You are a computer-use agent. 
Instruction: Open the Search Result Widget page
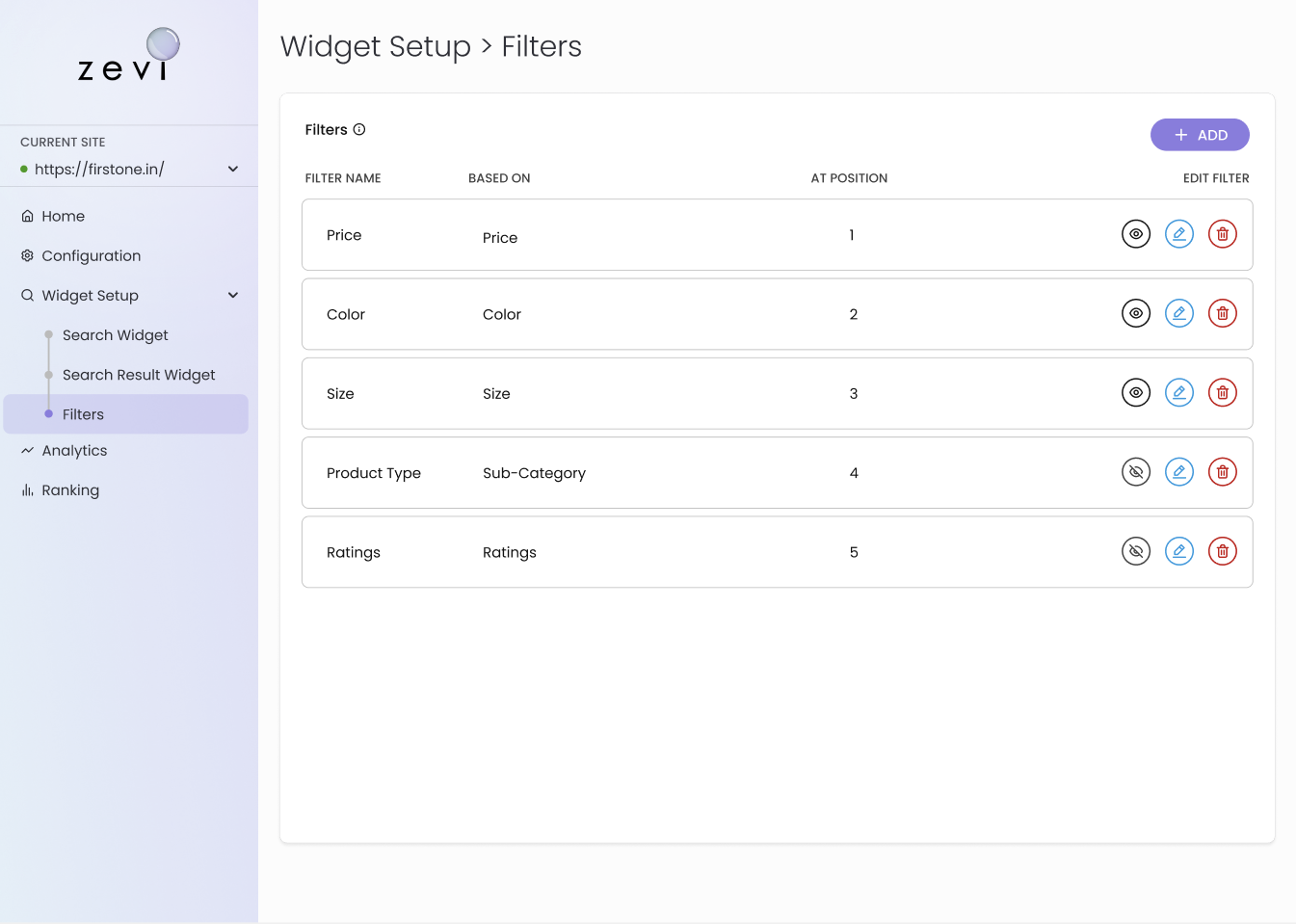[x=139, y=375]
